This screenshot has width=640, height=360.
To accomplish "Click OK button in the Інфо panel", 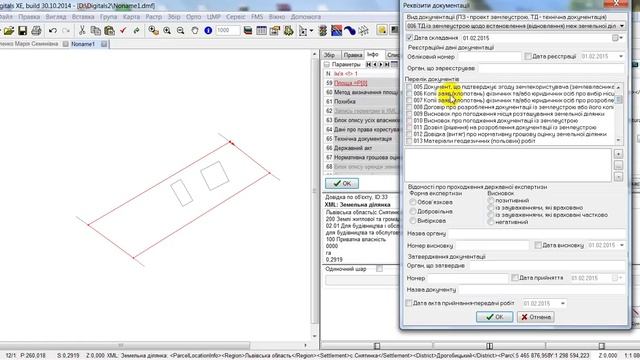I will point(342,183).
